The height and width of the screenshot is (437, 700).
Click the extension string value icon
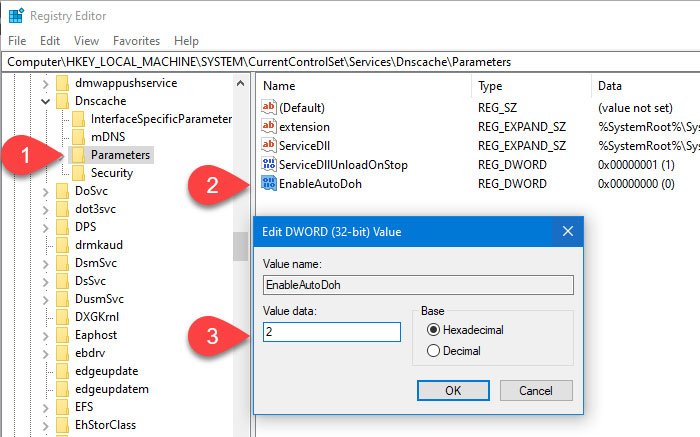tap(268, 126)
